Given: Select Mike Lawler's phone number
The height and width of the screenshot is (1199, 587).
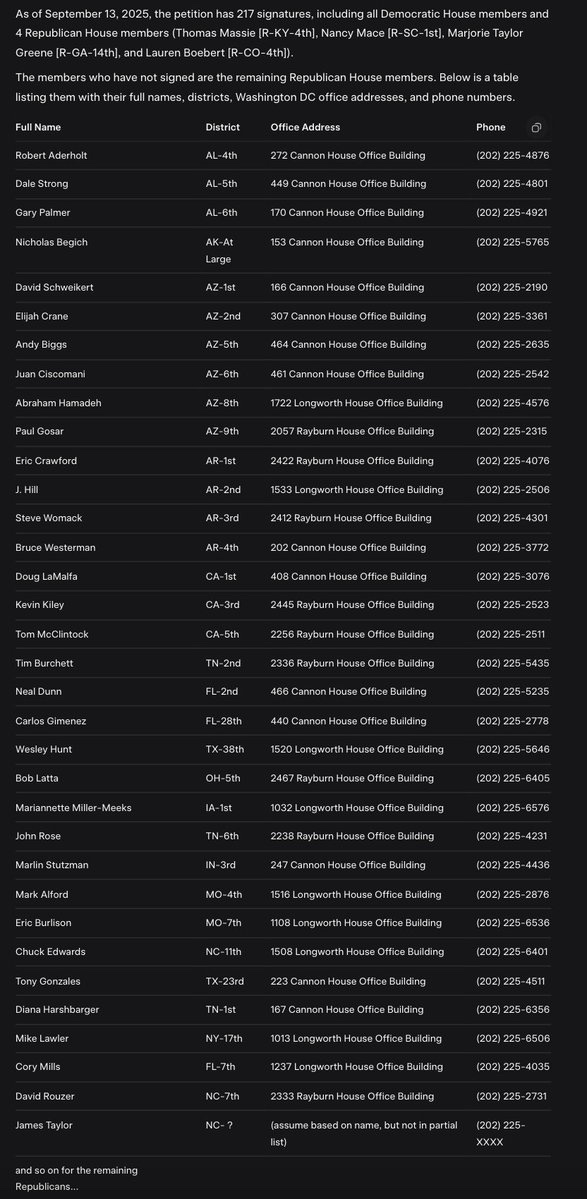Looking at the screenshot, I should click(512, 1038).
